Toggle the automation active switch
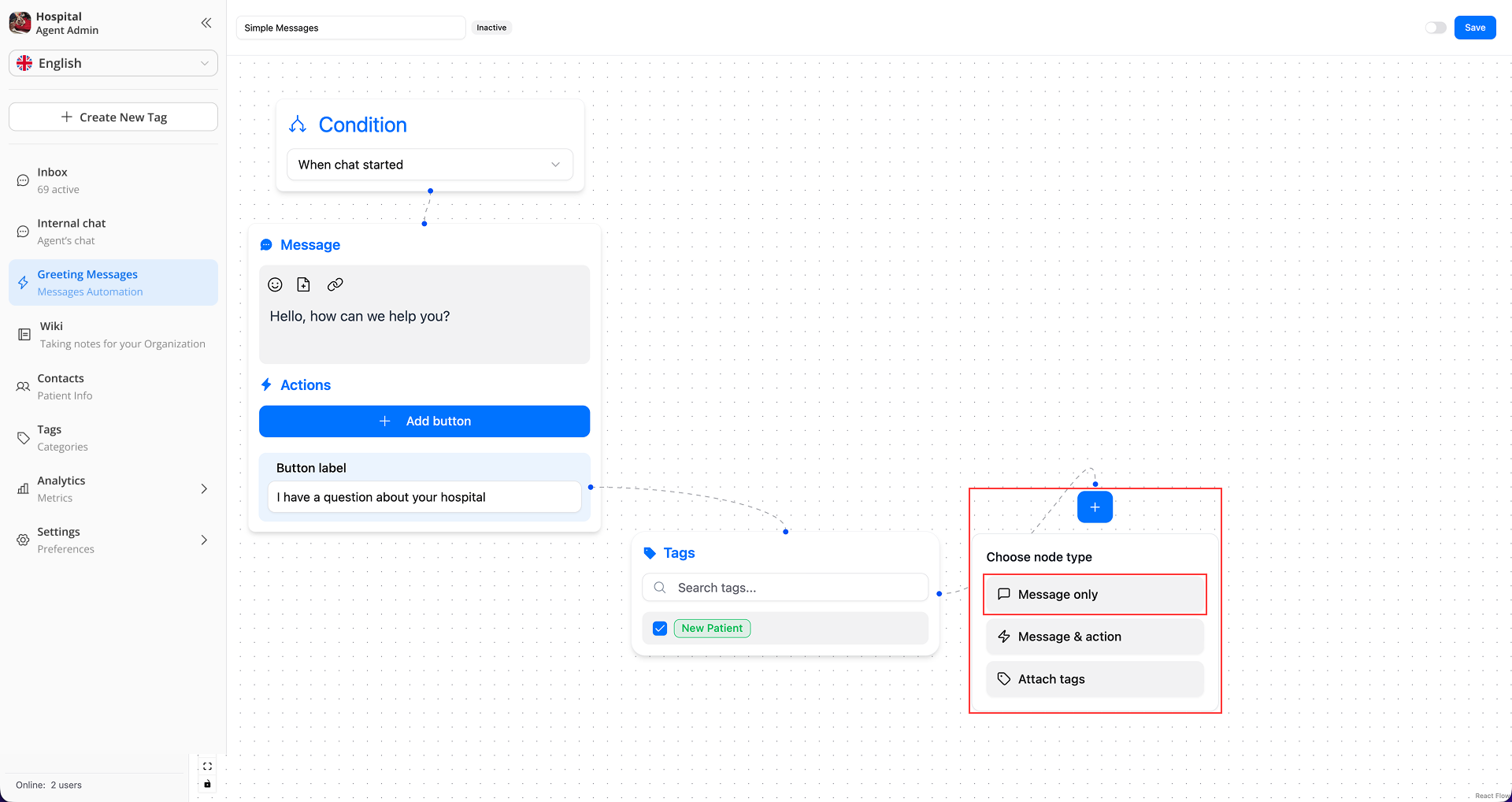This screenshot has width=1512, height=802. click(1436, 28)
